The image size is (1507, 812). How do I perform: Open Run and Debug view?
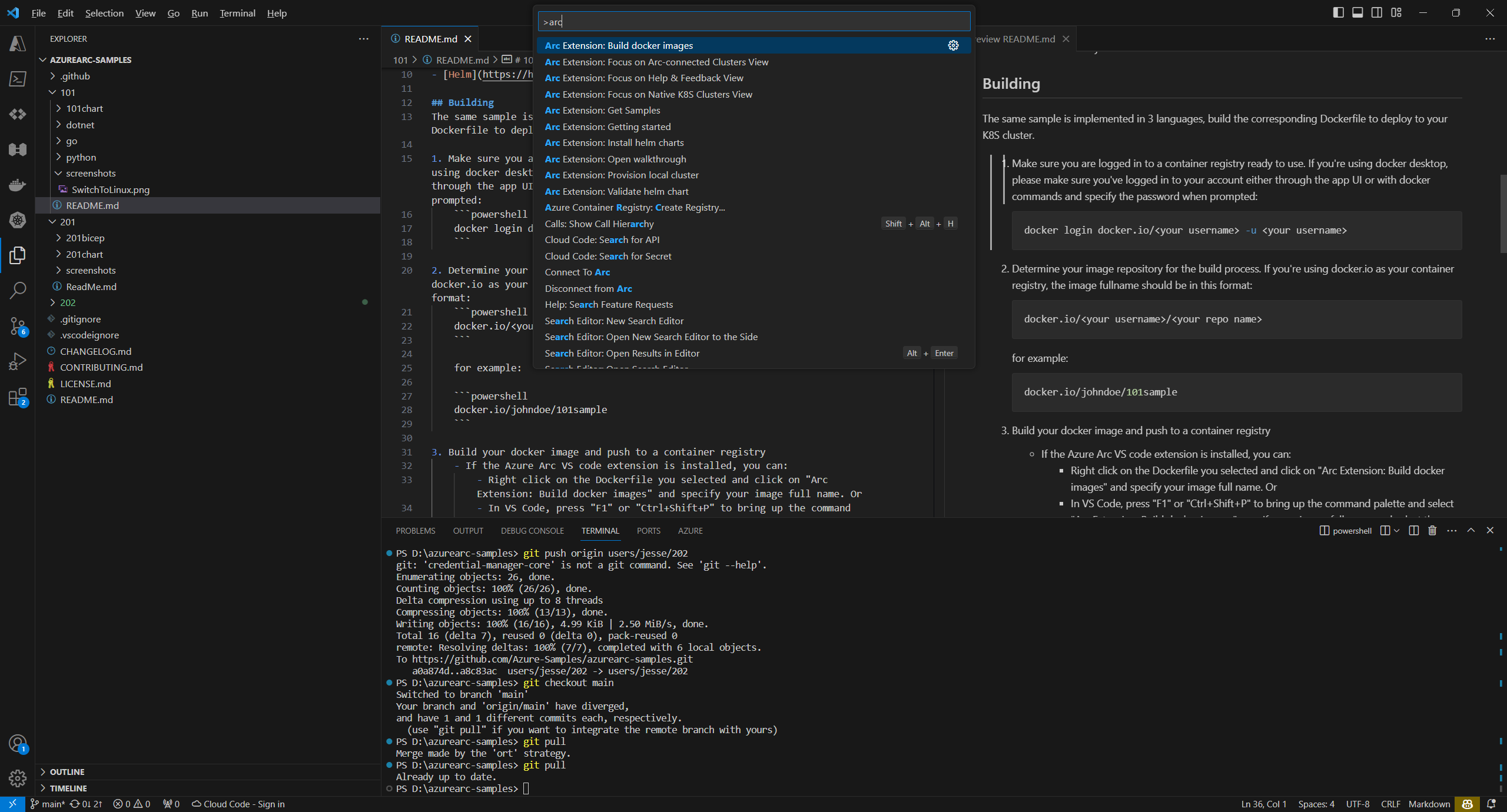tap(17, 361)
